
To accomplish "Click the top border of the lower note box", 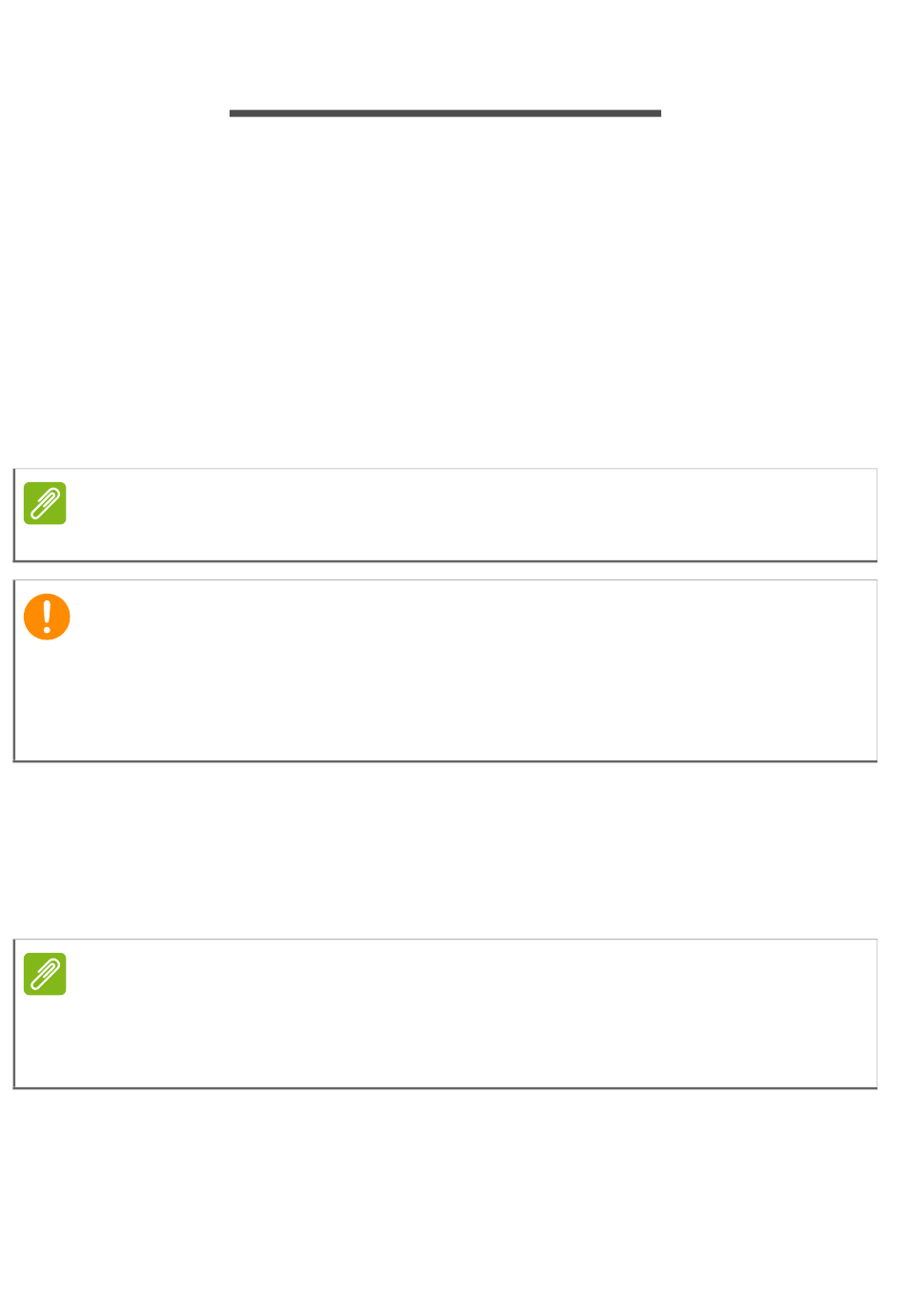I will (x=445, y=940).
